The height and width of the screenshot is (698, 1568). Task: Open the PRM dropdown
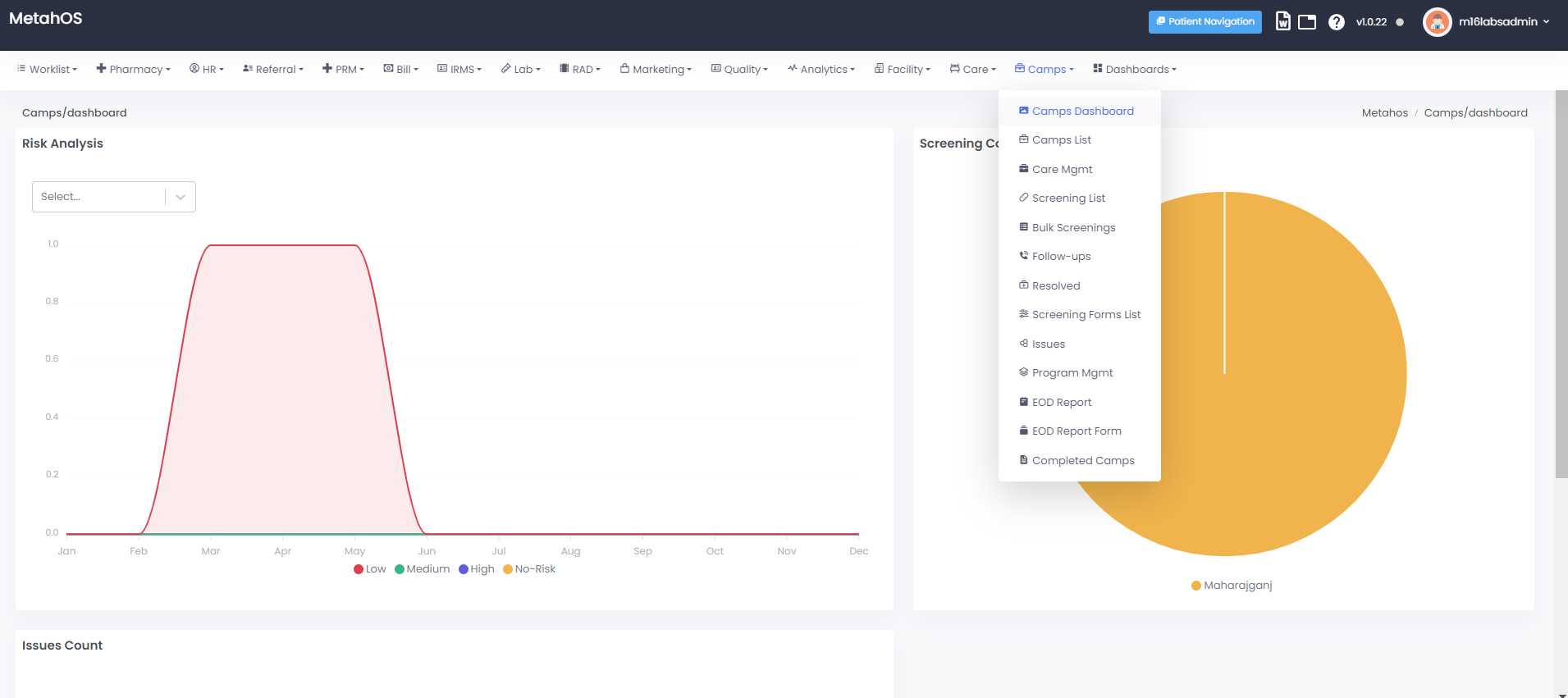click(343, 69)
